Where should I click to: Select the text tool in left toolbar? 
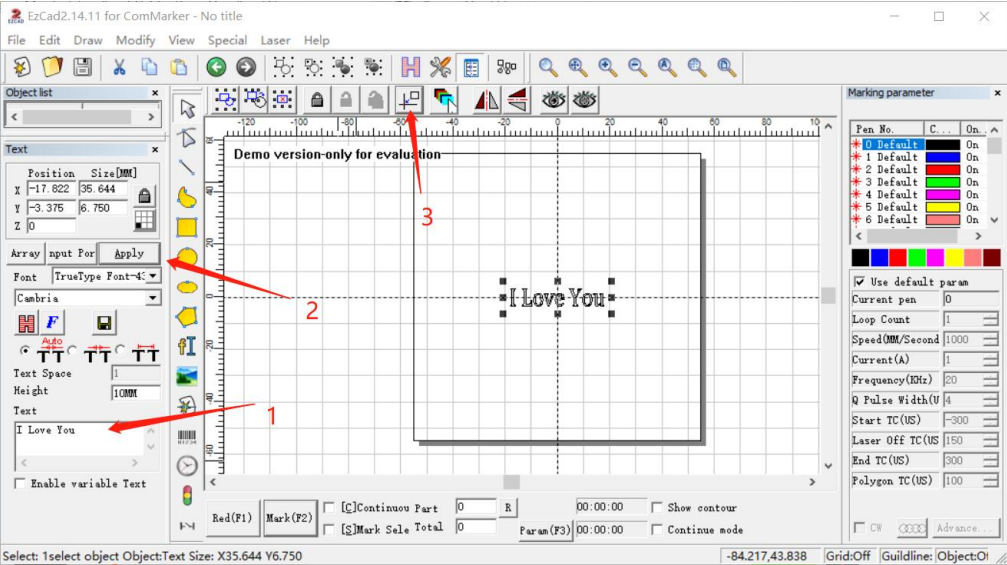pyautogui.click(x=187, y=346)
